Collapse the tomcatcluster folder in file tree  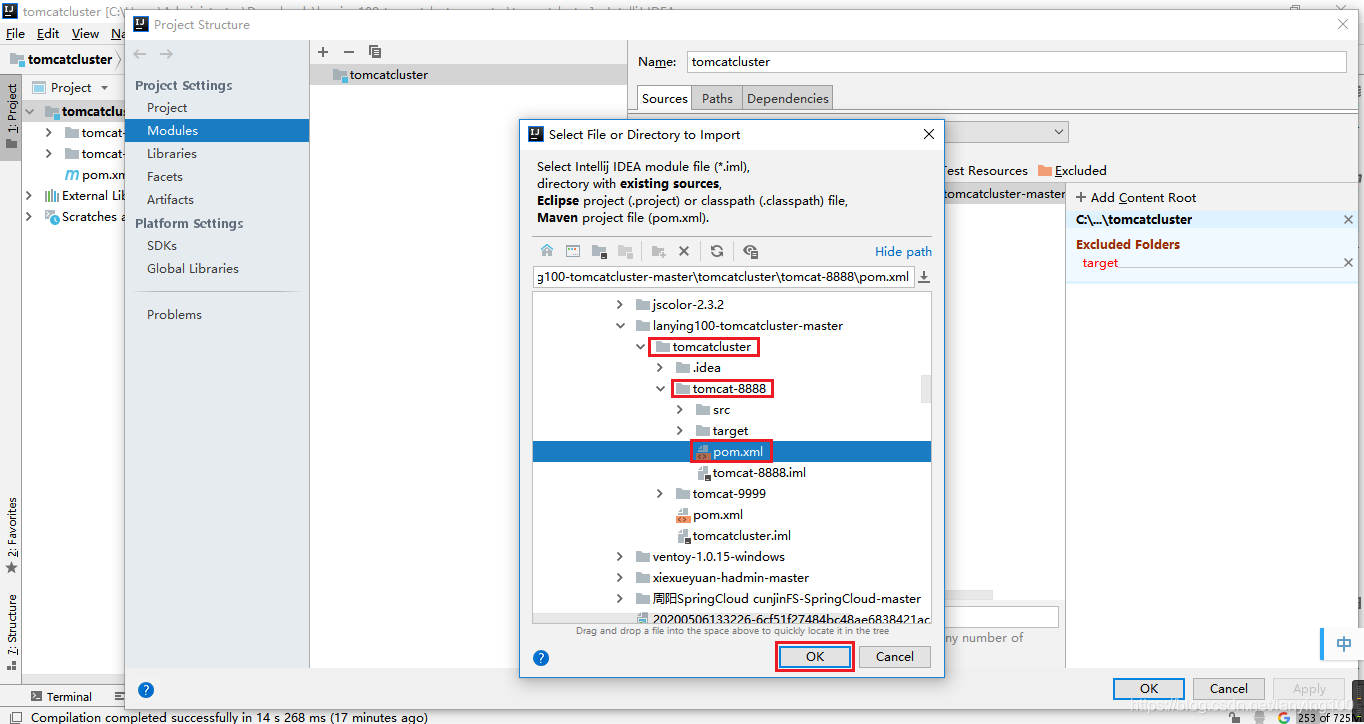coord(640,347)
